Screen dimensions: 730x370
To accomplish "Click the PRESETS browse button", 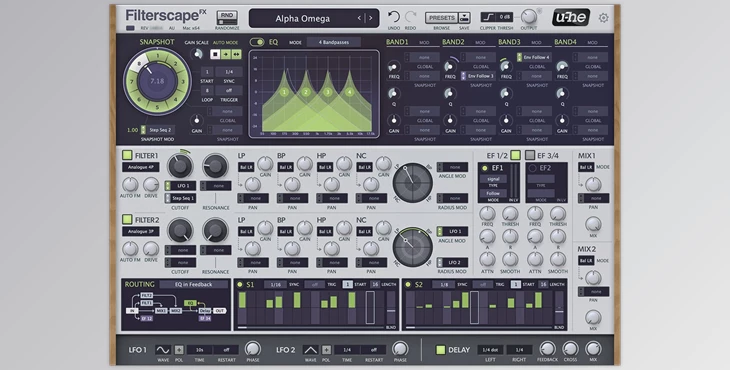I will (441, 18).
